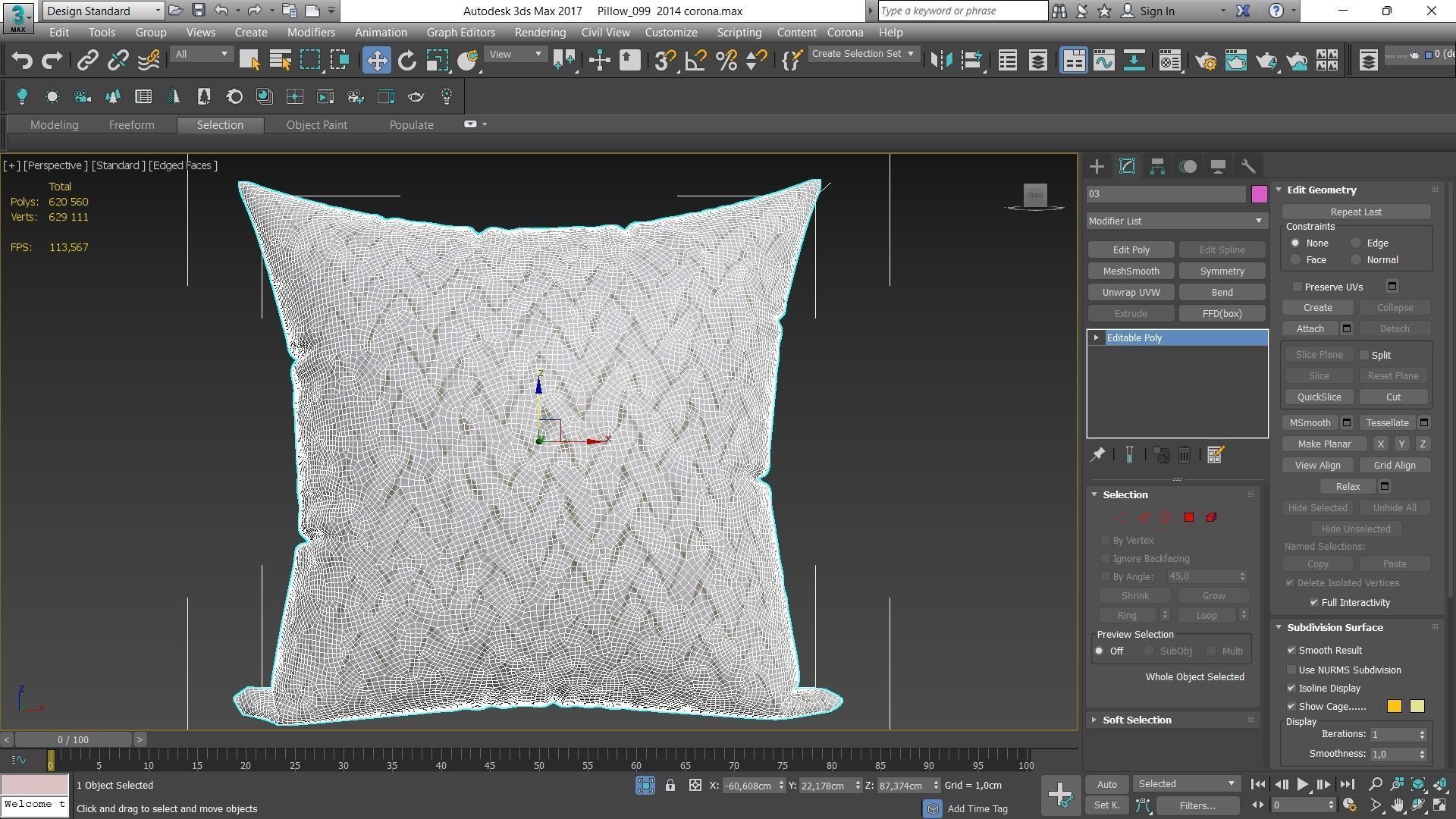Click Configure Modifier Sets icon
Screen dimensions: 1456x819
click(x=1215, y=455)
